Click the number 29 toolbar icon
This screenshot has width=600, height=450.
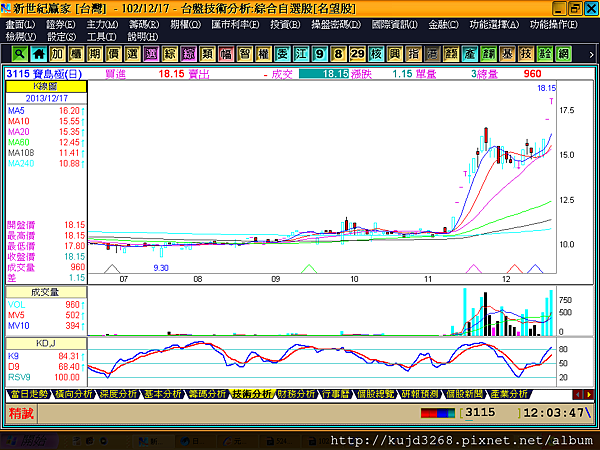click(357, 54)
